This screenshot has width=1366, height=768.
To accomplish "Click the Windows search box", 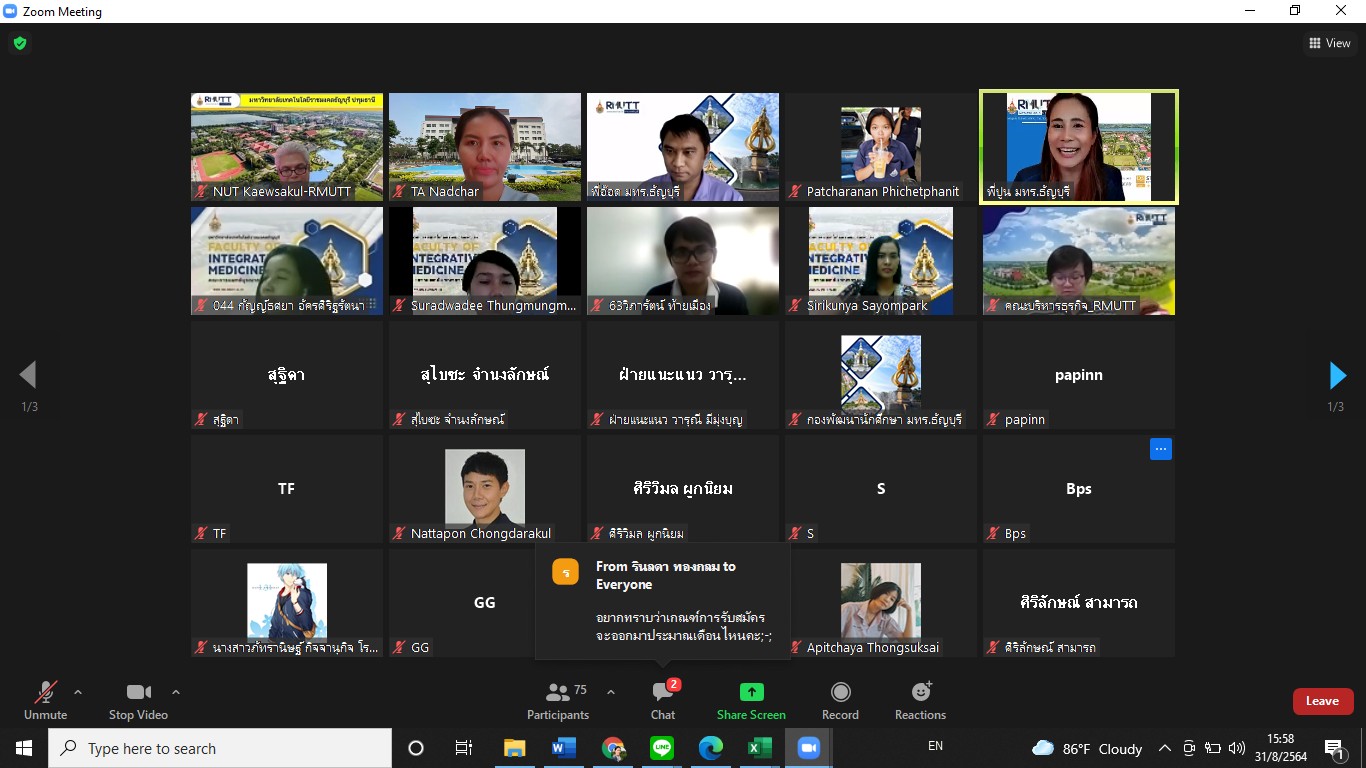I will [x=220, y=748].
